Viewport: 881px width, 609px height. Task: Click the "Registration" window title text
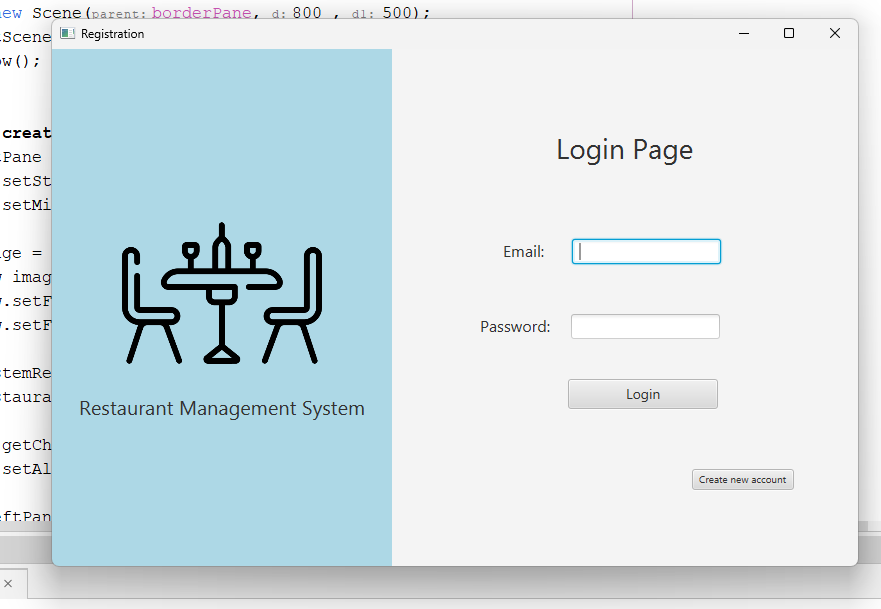coord(112,34)
